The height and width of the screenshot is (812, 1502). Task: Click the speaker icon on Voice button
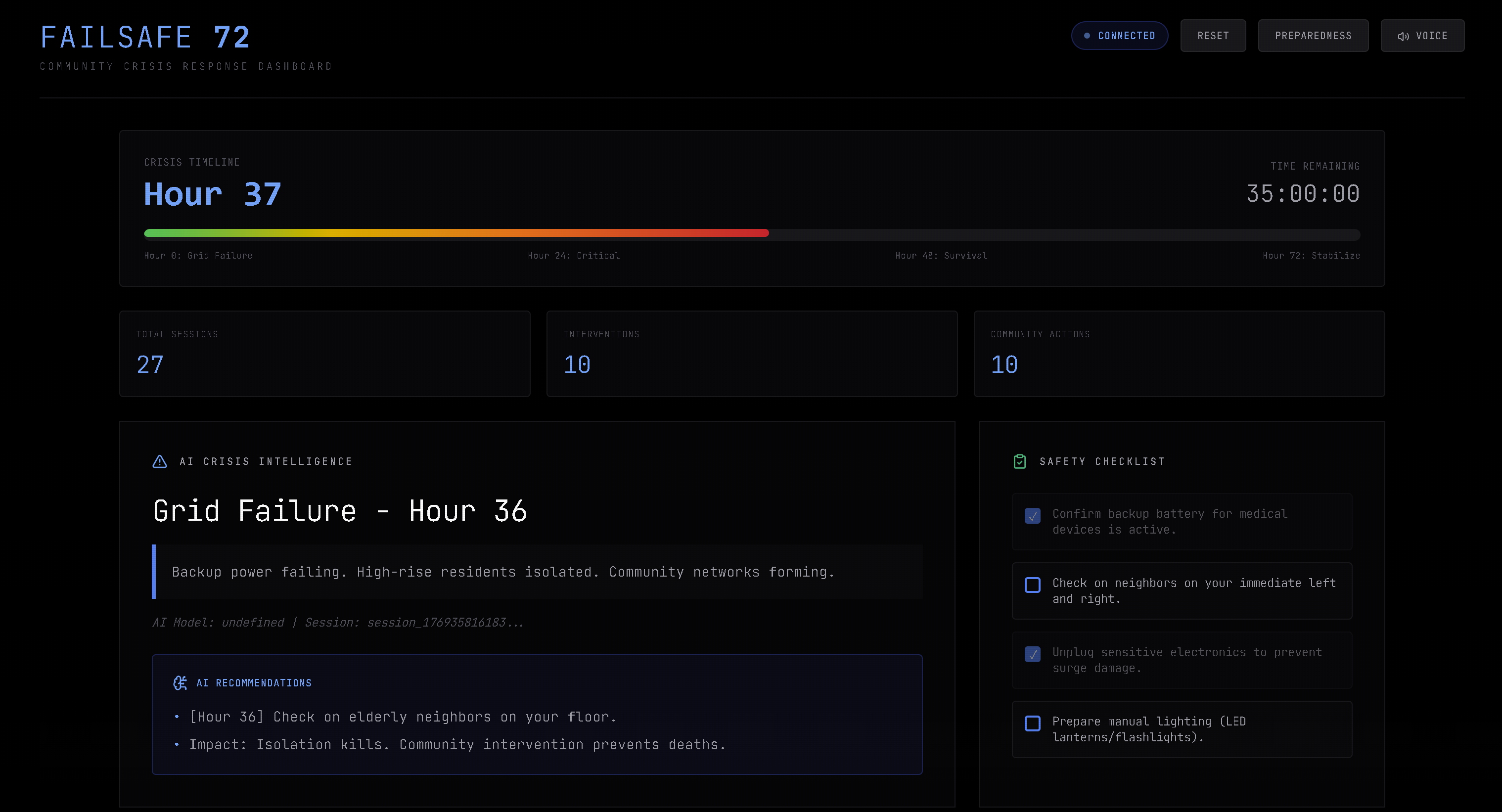coord(1403,36)
